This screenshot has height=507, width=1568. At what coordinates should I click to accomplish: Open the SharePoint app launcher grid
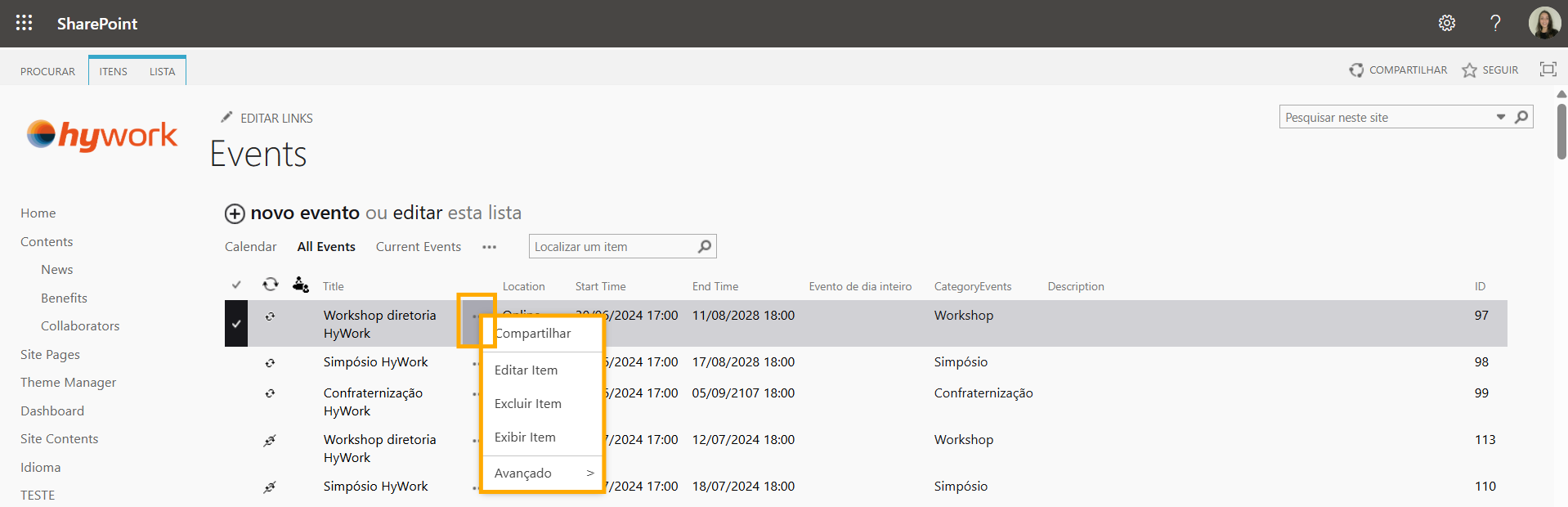coord(25,23)
